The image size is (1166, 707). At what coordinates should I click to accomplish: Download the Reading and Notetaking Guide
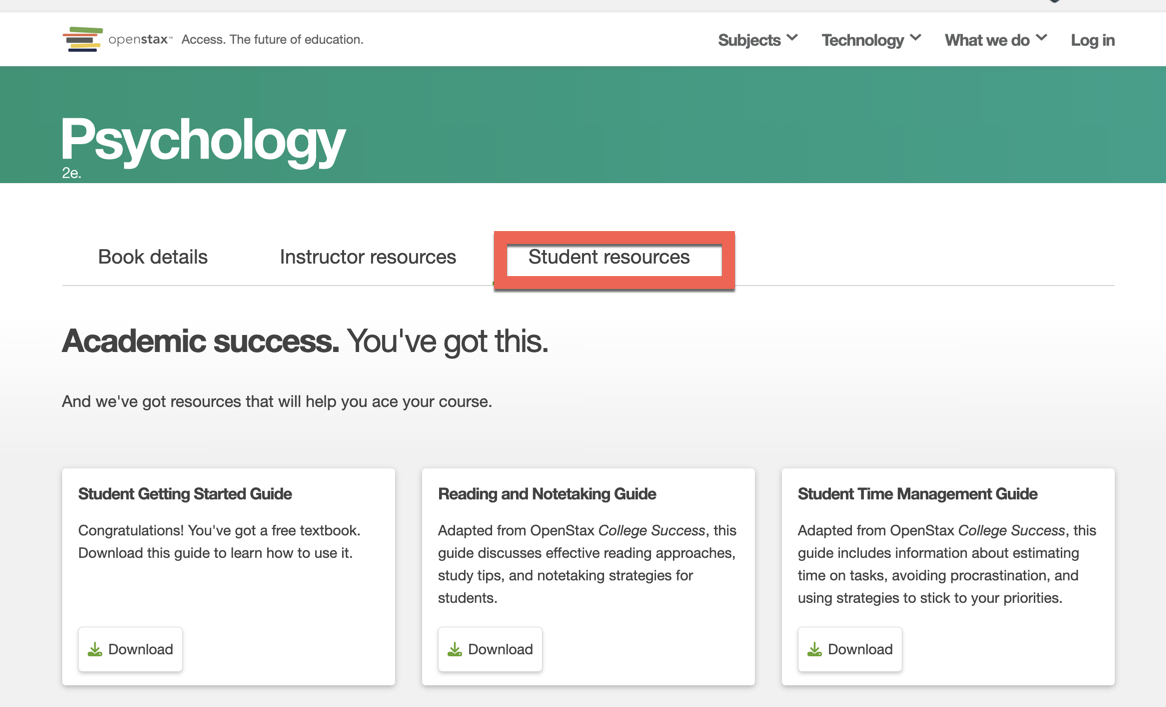[490, 649]
